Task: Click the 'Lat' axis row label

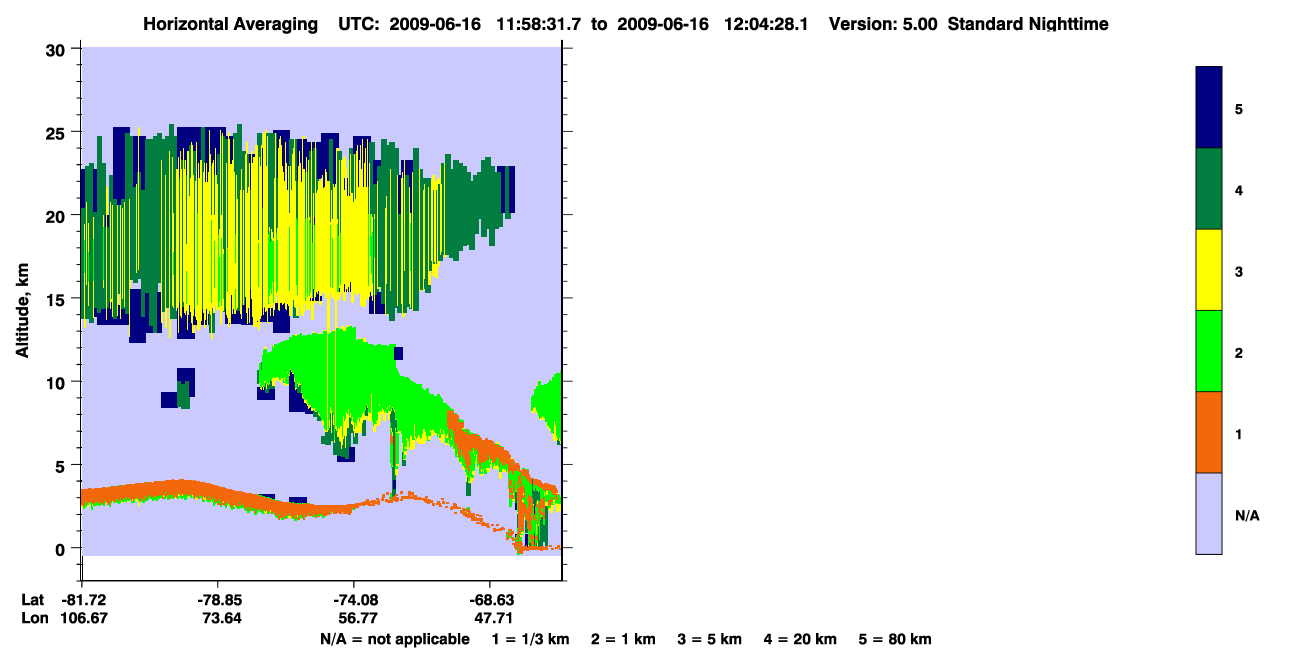Action: [32, 600]
